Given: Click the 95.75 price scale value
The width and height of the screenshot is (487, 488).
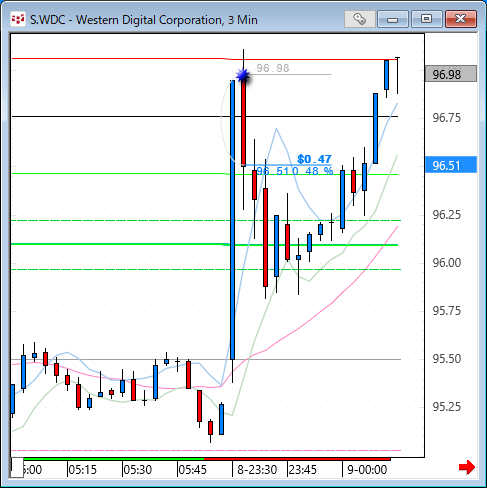Looking at the screenshot, I should 447,311.
